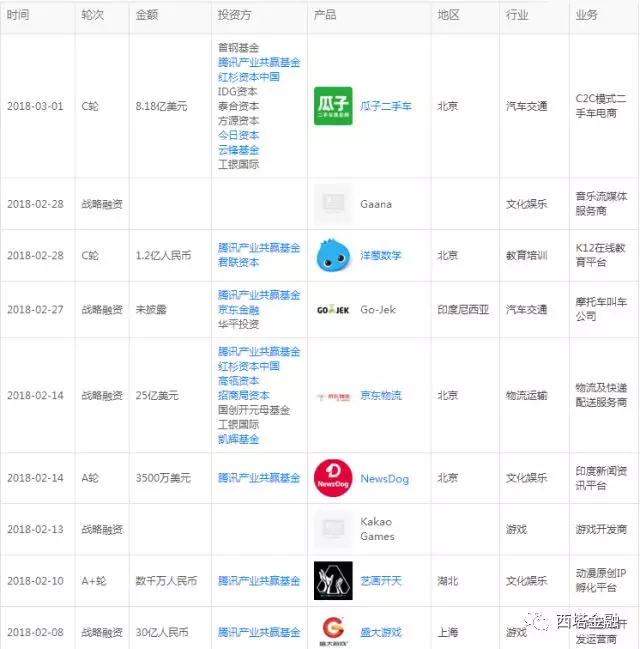Click 腾讯产业共赢基金 in NewsDog row
The height and width of the screenshot is (649, 640).
[259, 478]
